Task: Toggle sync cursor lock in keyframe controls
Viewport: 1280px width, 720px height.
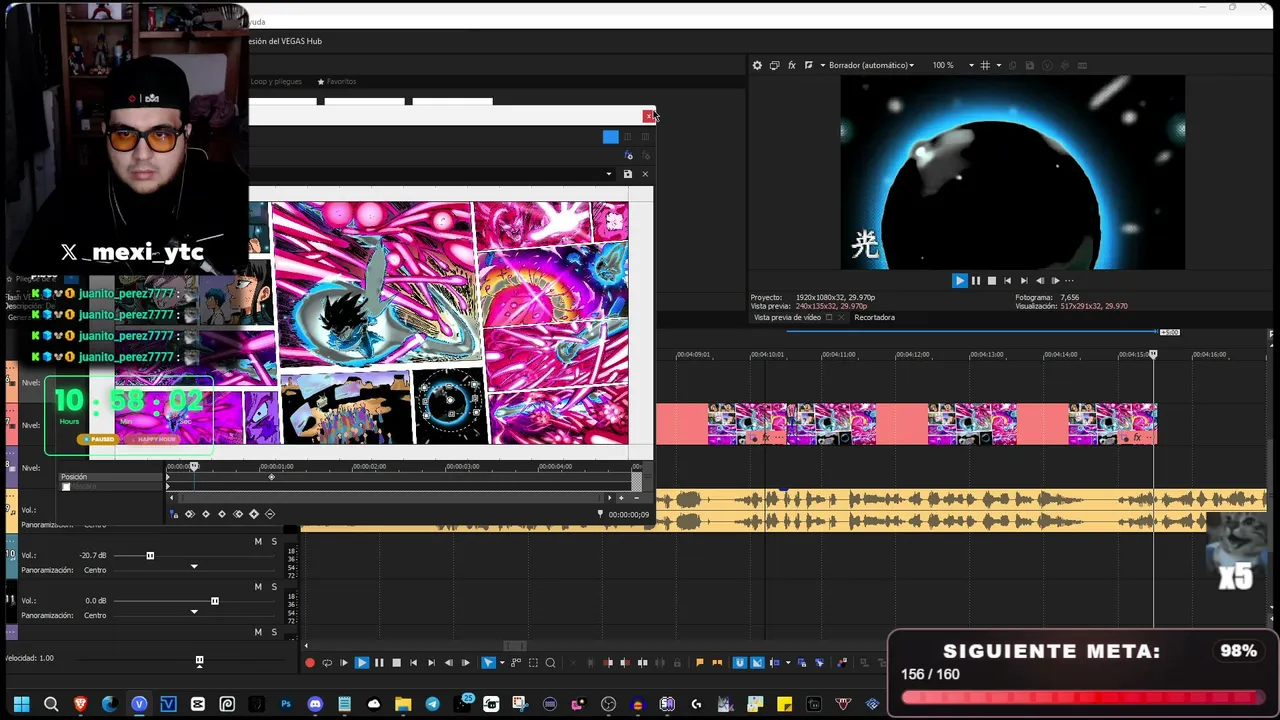Action: click(174, 514)
